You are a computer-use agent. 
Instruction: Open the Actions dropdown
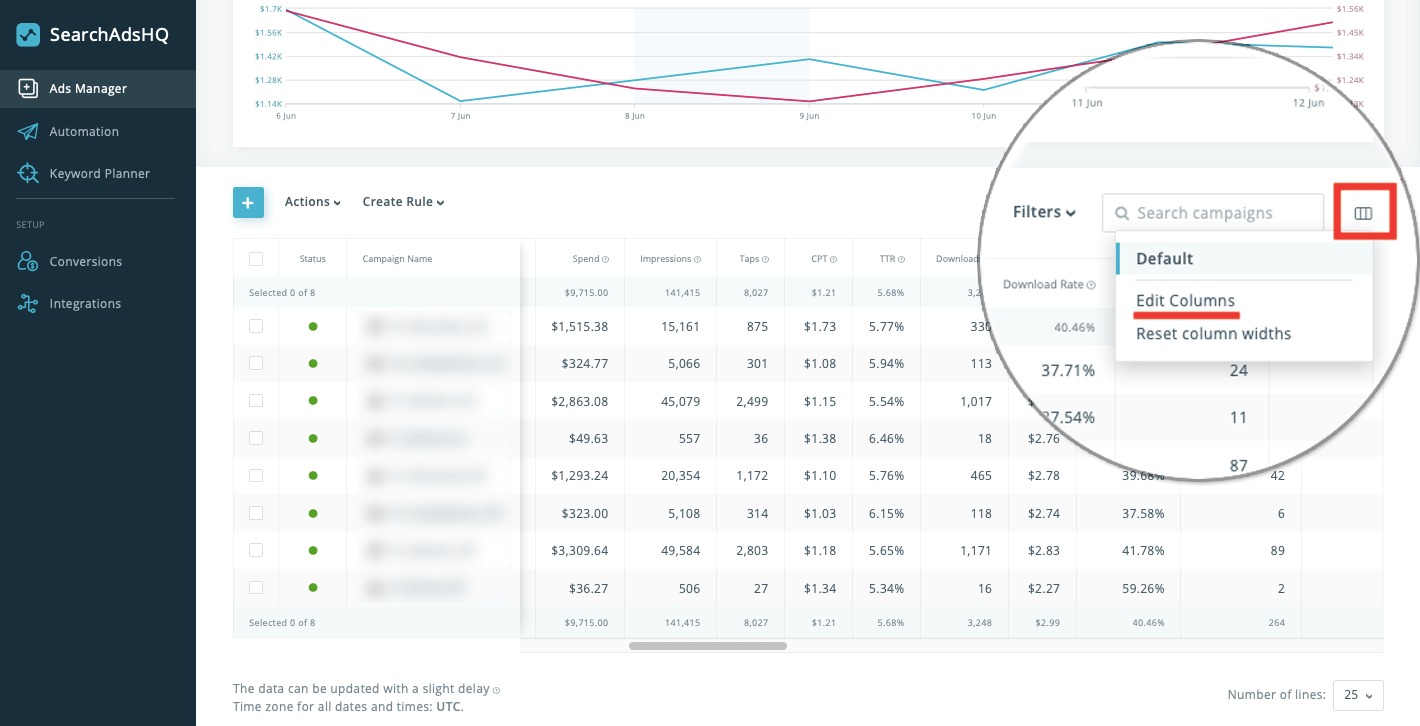[x=312, y=201]
